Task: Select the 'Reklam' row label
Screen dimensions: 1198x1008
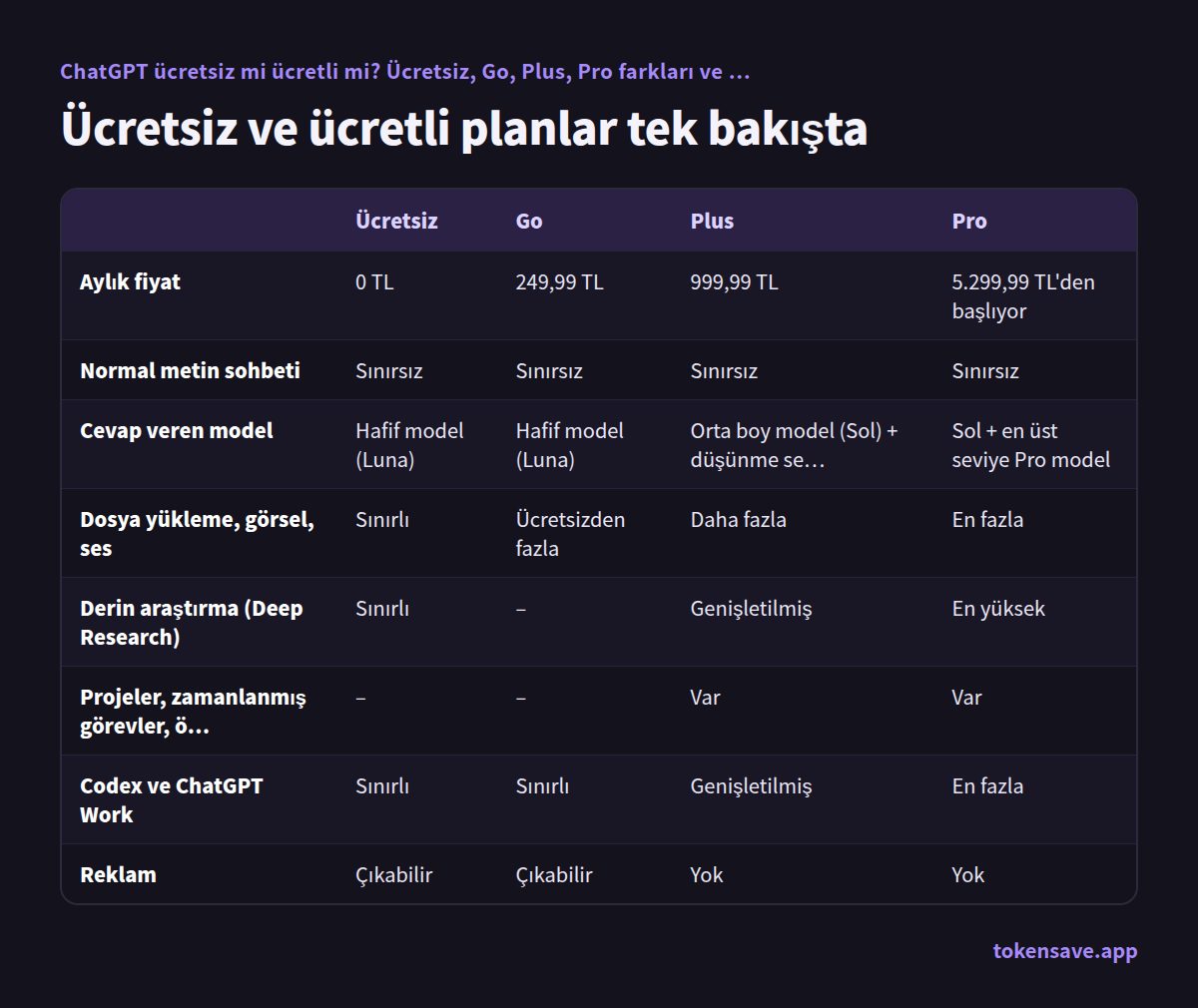Action: point(118,874)
